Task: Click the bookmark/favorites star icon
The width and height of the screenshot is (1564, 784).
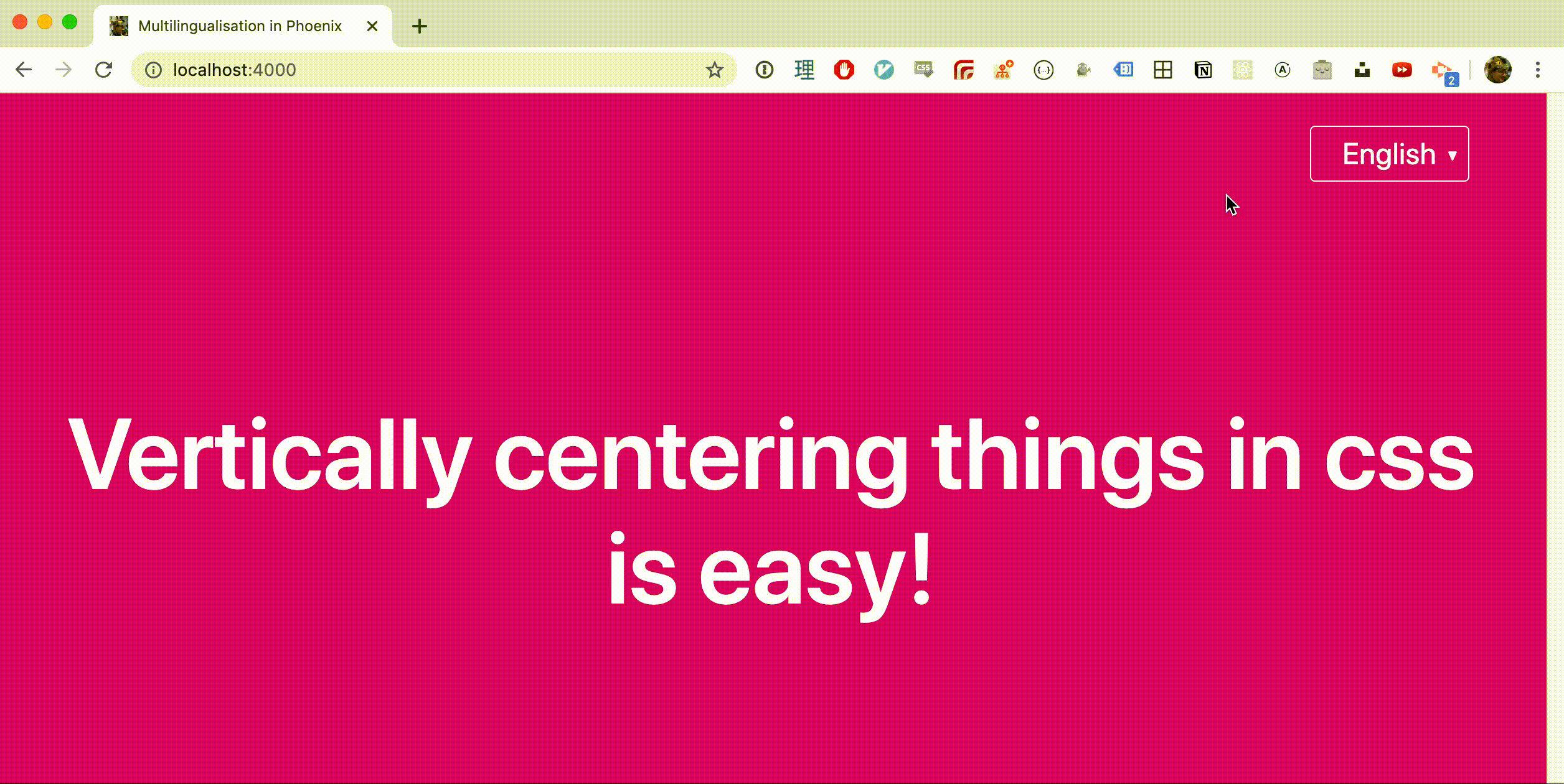Action: 715,70
